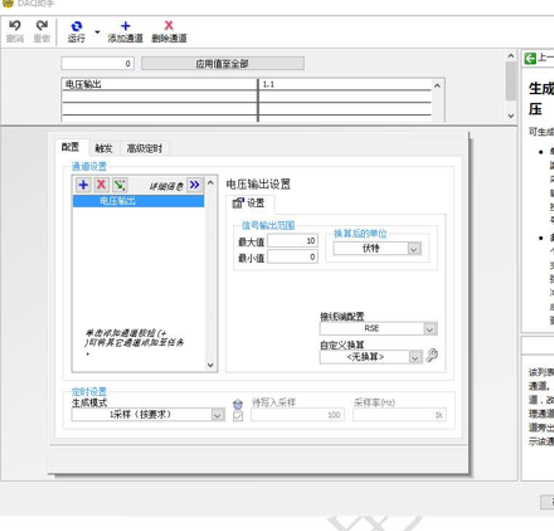Click the 采样率(Hz) field showing 1k
This screenshot has height=531, width=554.
tap(400, 415)
